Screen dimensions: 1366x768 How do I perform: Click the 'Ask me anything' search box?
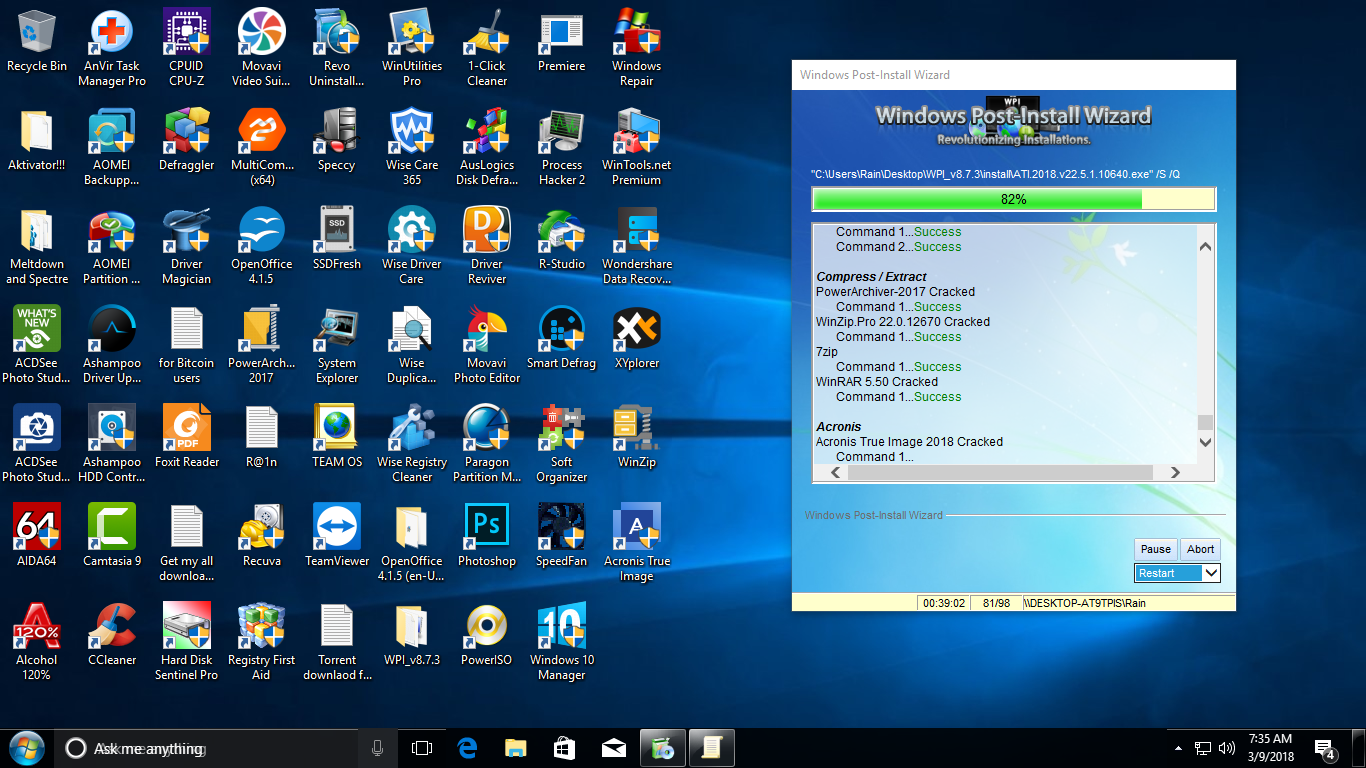207,748
